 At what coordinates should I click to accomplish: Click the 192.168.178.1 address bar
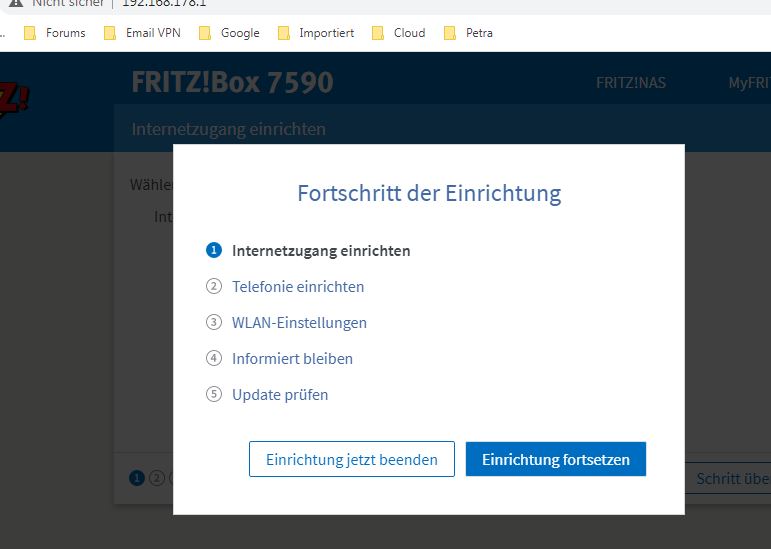[x=164, y=3]
